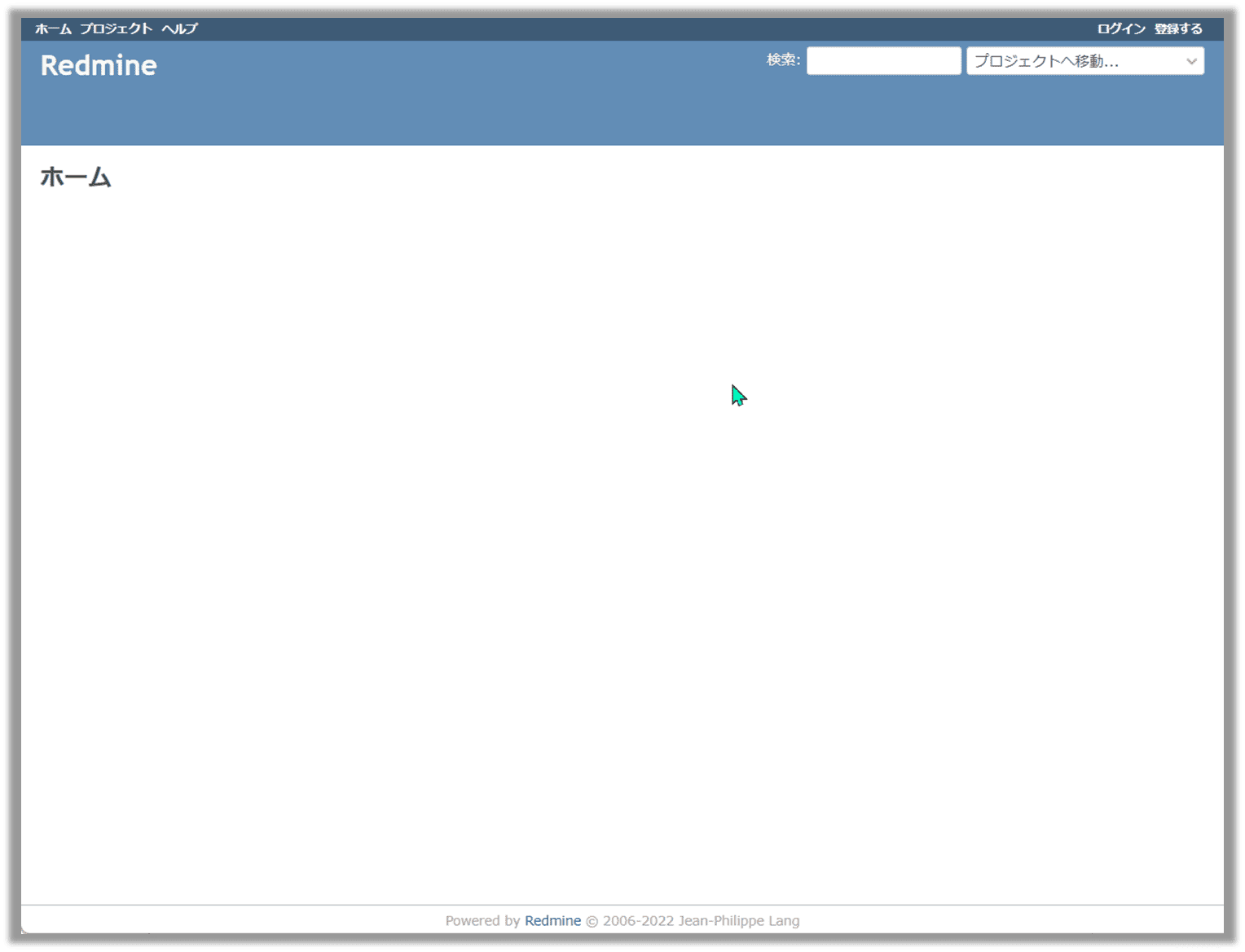Expand the project jump dropdown chevron
The image size is (1245, 952).
1190,60
